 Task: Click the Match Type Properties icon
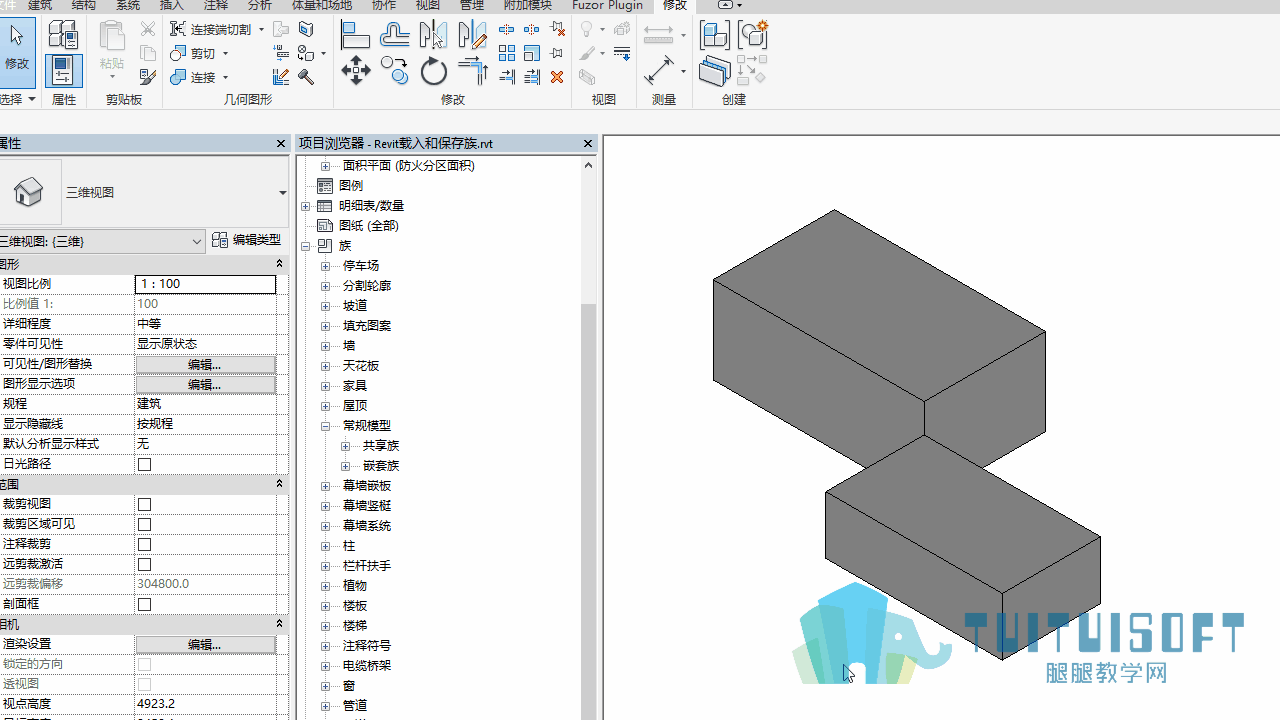pos(148,77)
